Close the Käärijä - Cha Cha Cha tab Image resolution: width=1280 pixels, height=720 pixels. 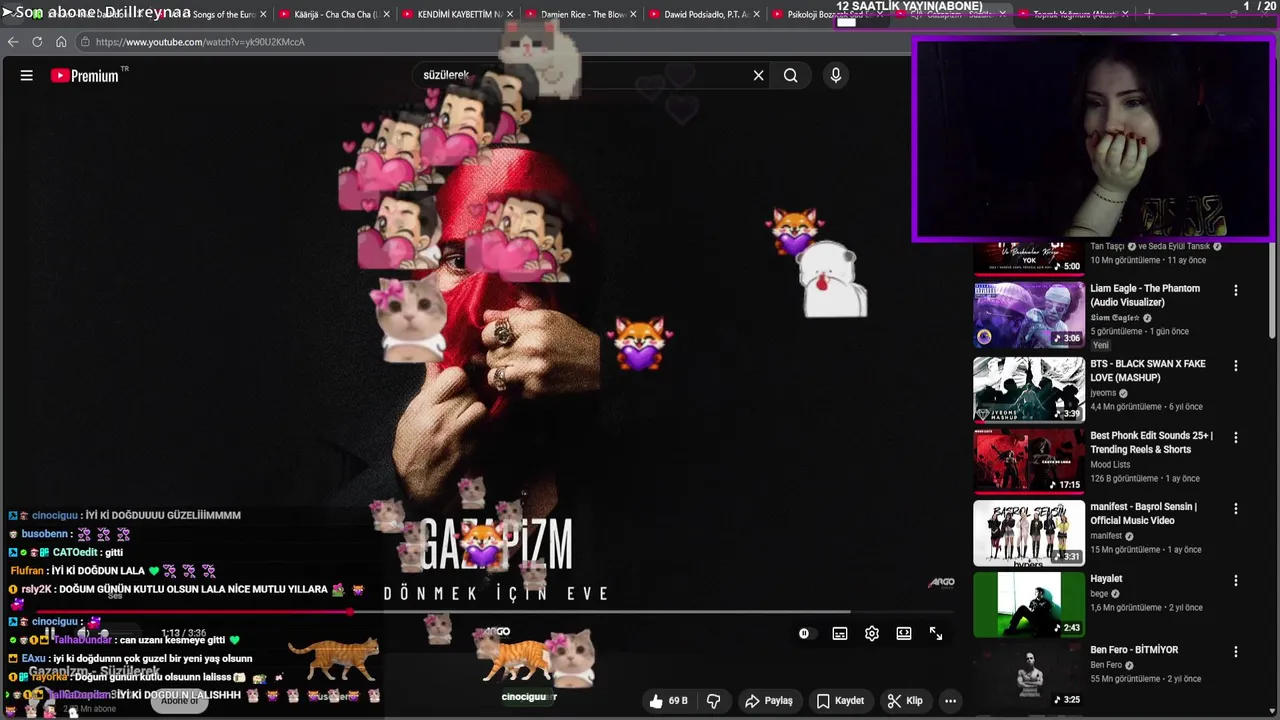click(386, 15)
